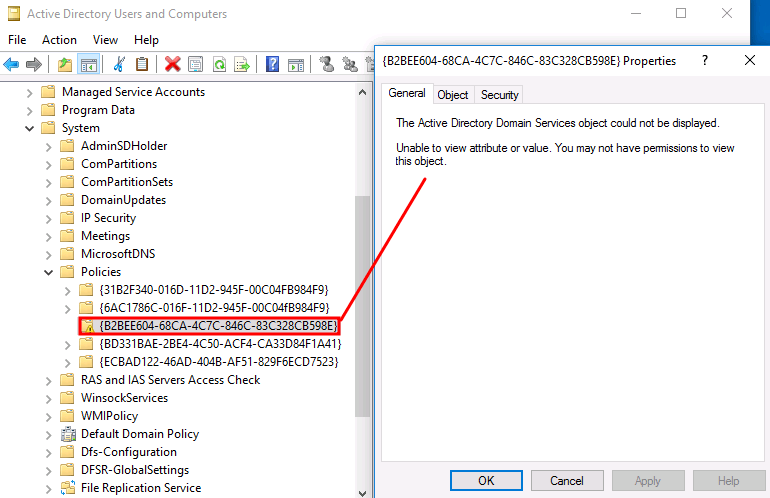Image resolution: width=770 pixels, height=498 pixels.
Task: Click the Properties dialog help question mark
Action: pyautogui.click(x=705, y=60)
